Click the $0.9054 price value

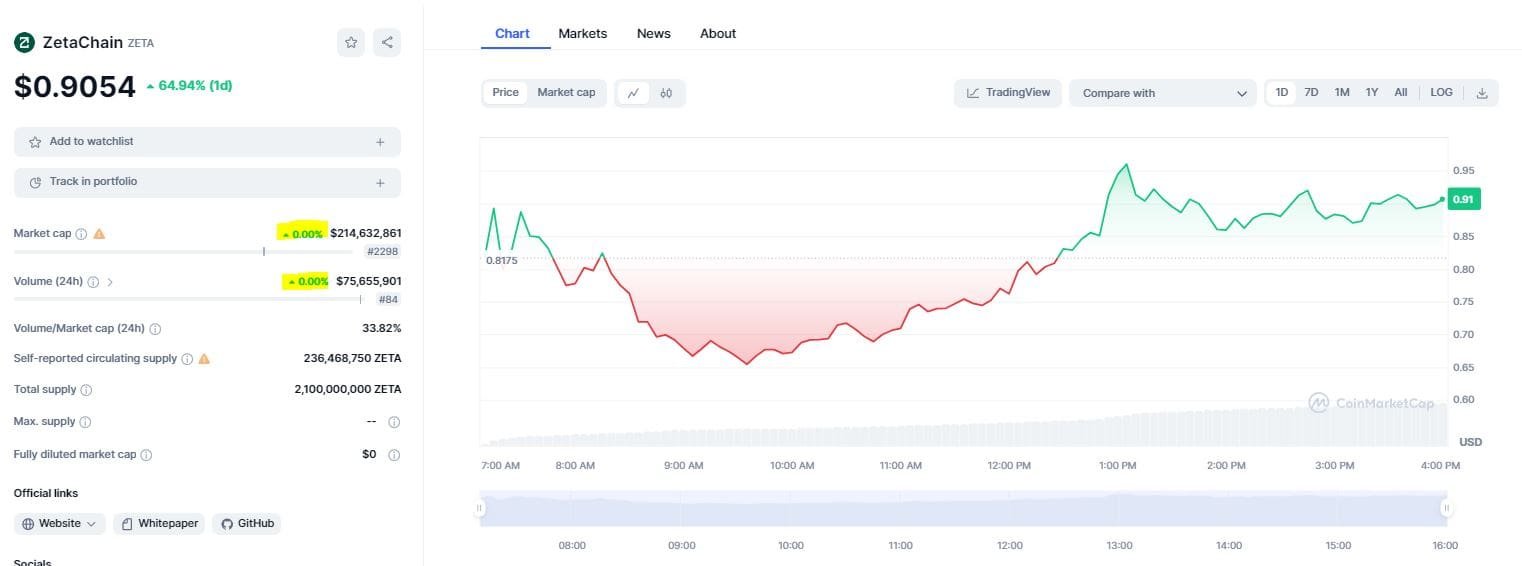(75, 87)
